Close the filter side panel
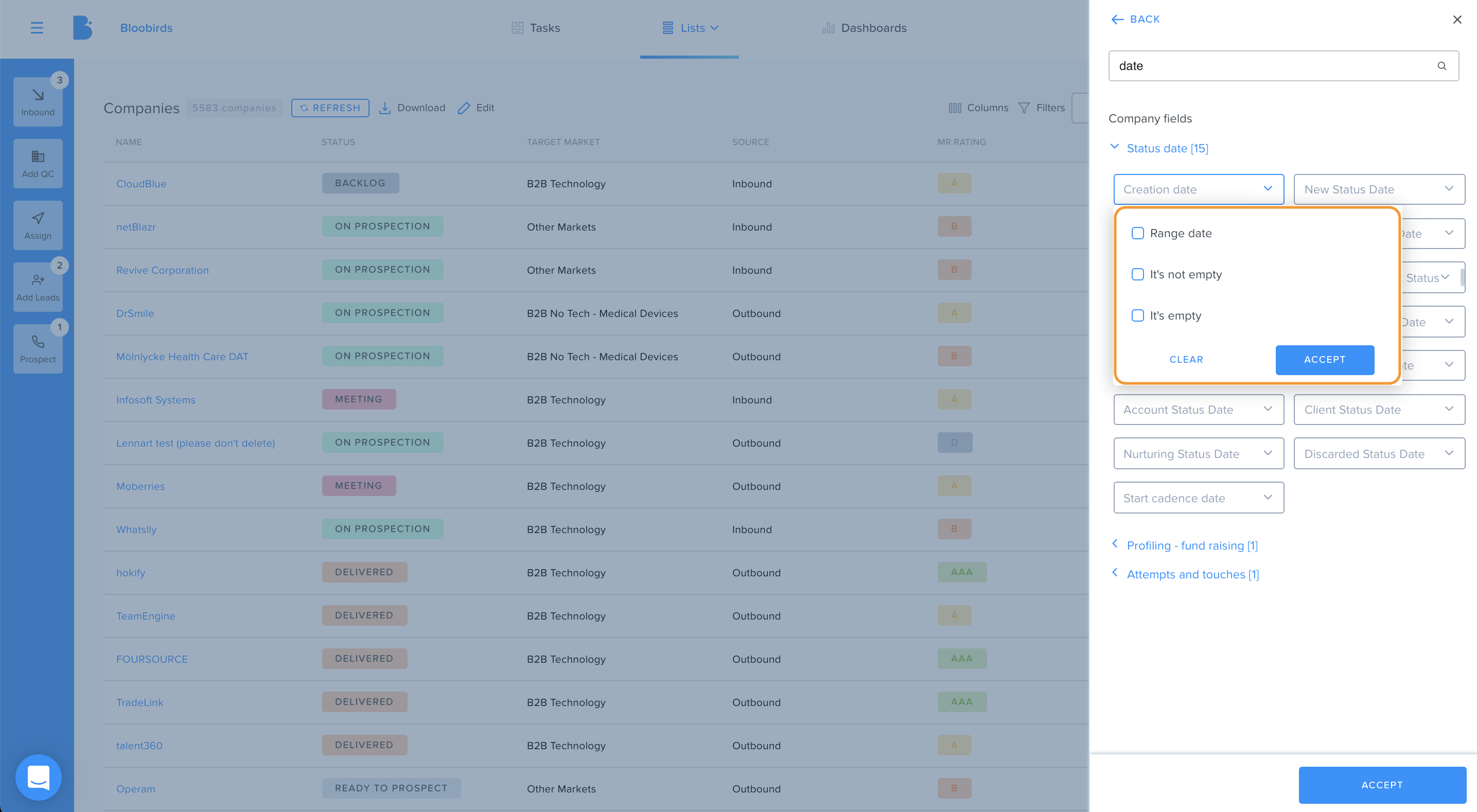The image size is (1477, 812). 1457,20
